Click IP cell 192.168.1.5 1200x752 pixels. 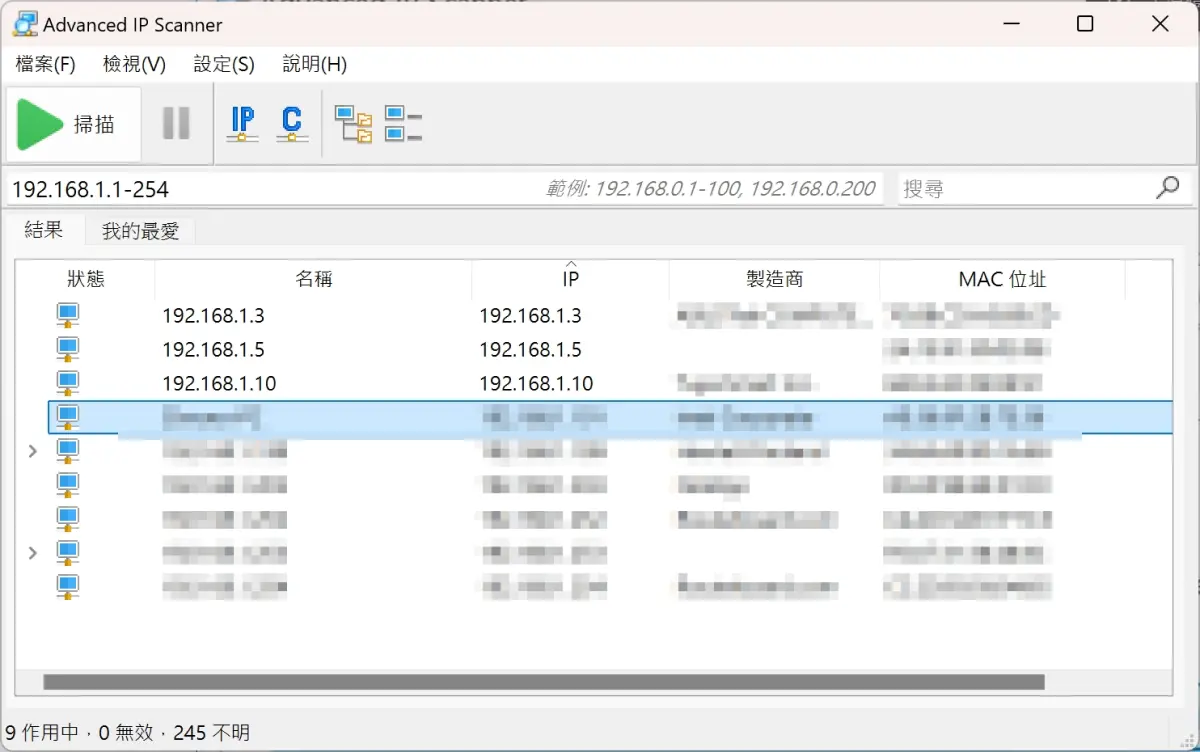[x=530, y=350]
